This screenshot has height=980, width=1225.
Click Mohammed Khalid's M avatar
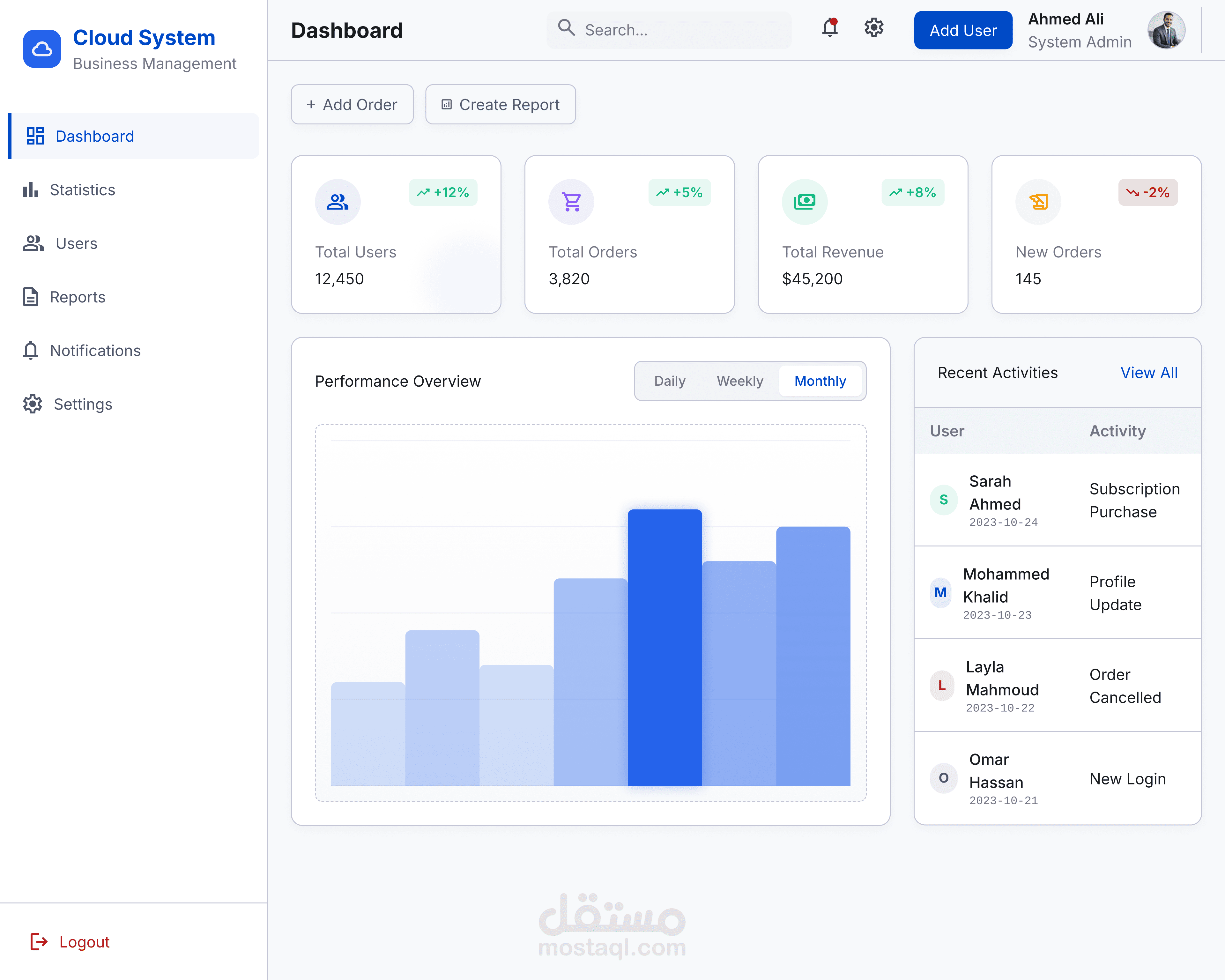click(x=941, y=592)
